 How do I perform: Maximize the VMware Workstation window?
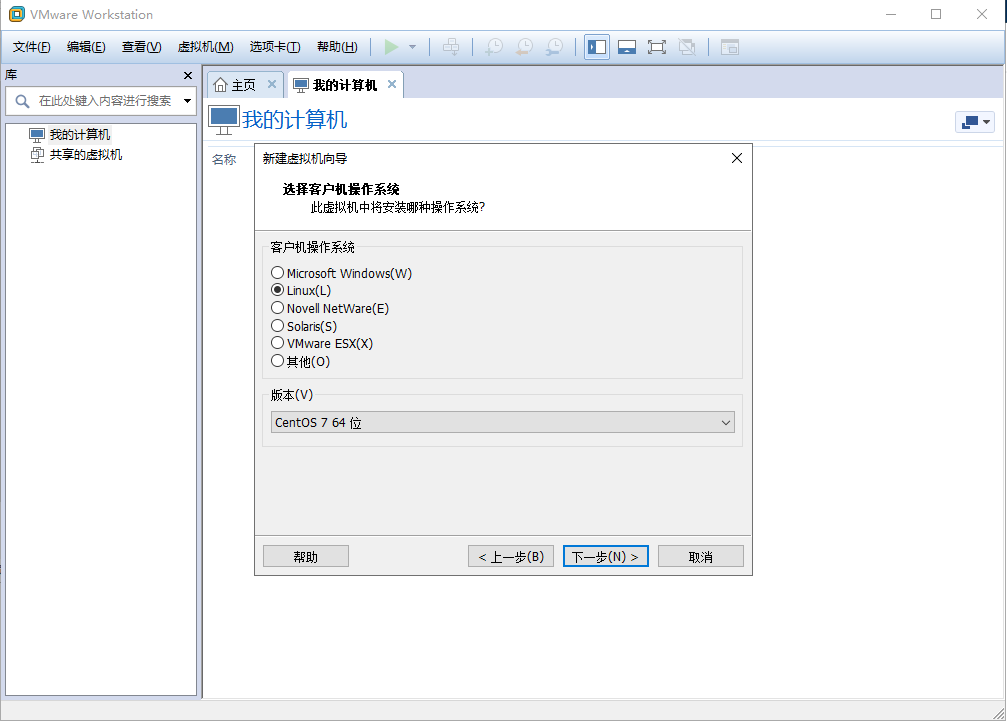pos(936,14)
